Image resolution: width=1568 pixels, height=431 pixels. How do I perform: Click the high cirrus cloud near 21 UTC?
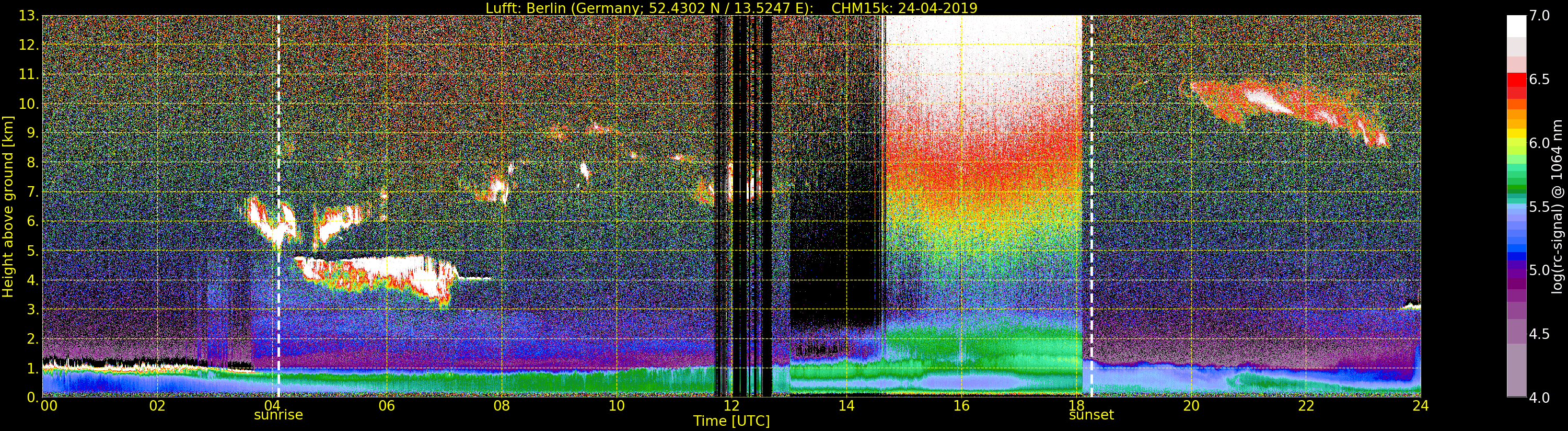[x=1266, y=99]
